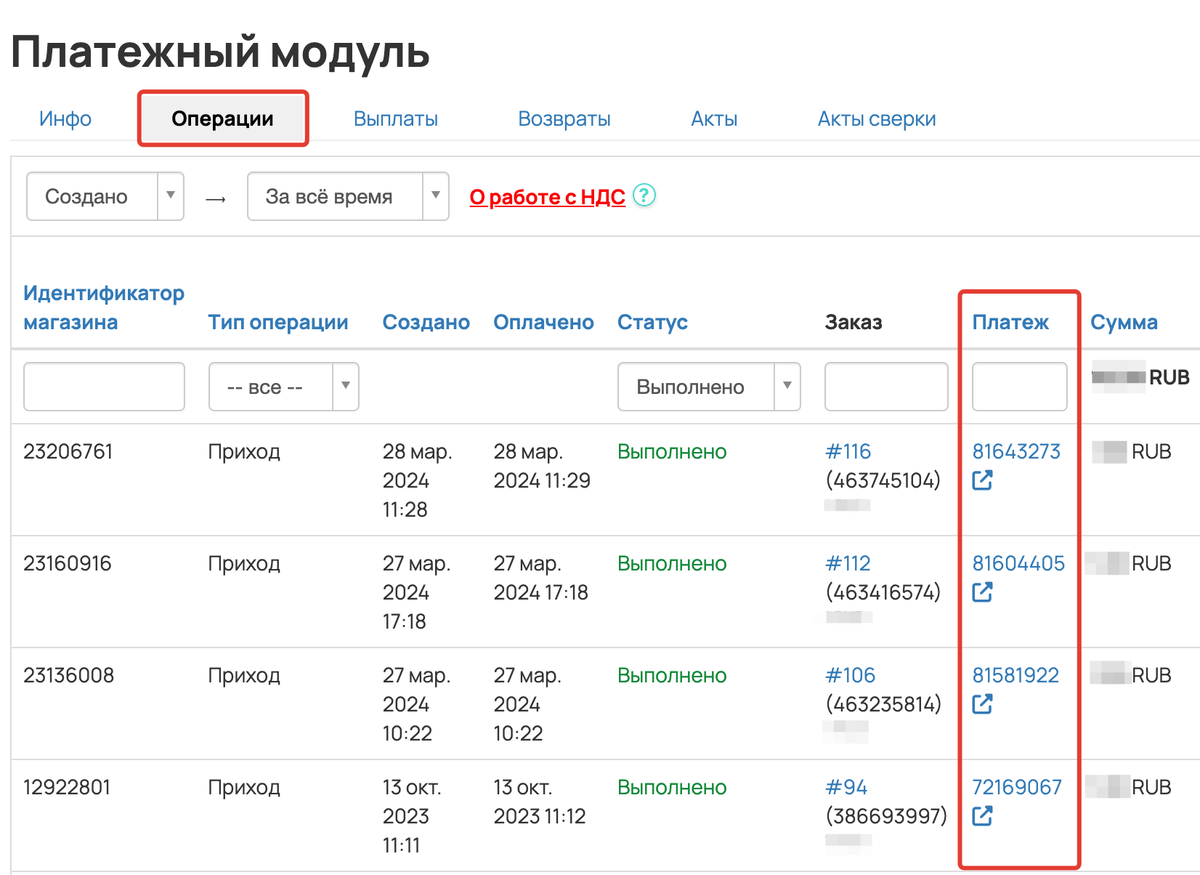Open order link #112
The width and height of the screenshot is (1200, 875).
coord(848,563)
